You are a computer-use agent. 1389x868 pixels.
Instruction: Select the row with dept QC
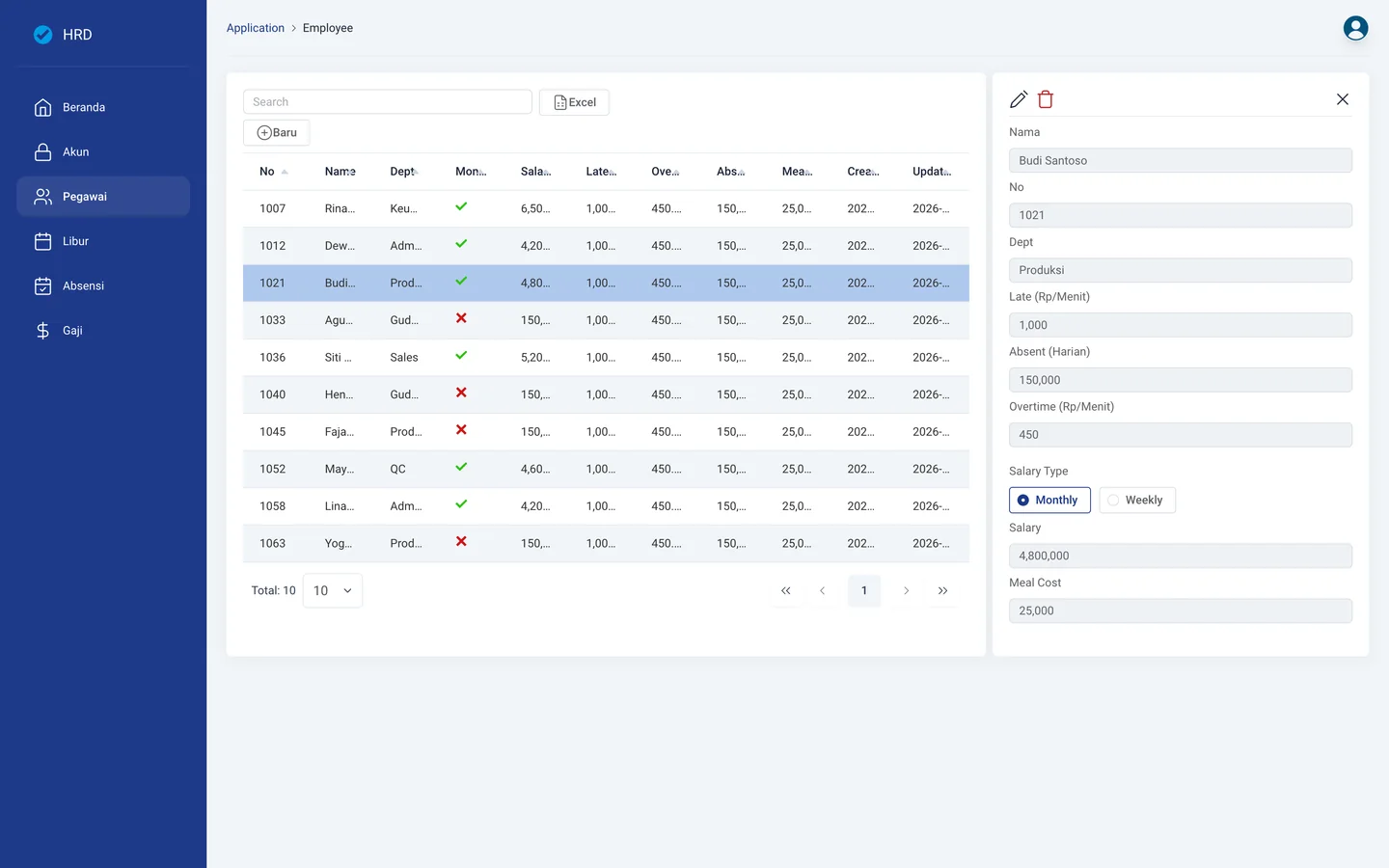click(606, 470)
